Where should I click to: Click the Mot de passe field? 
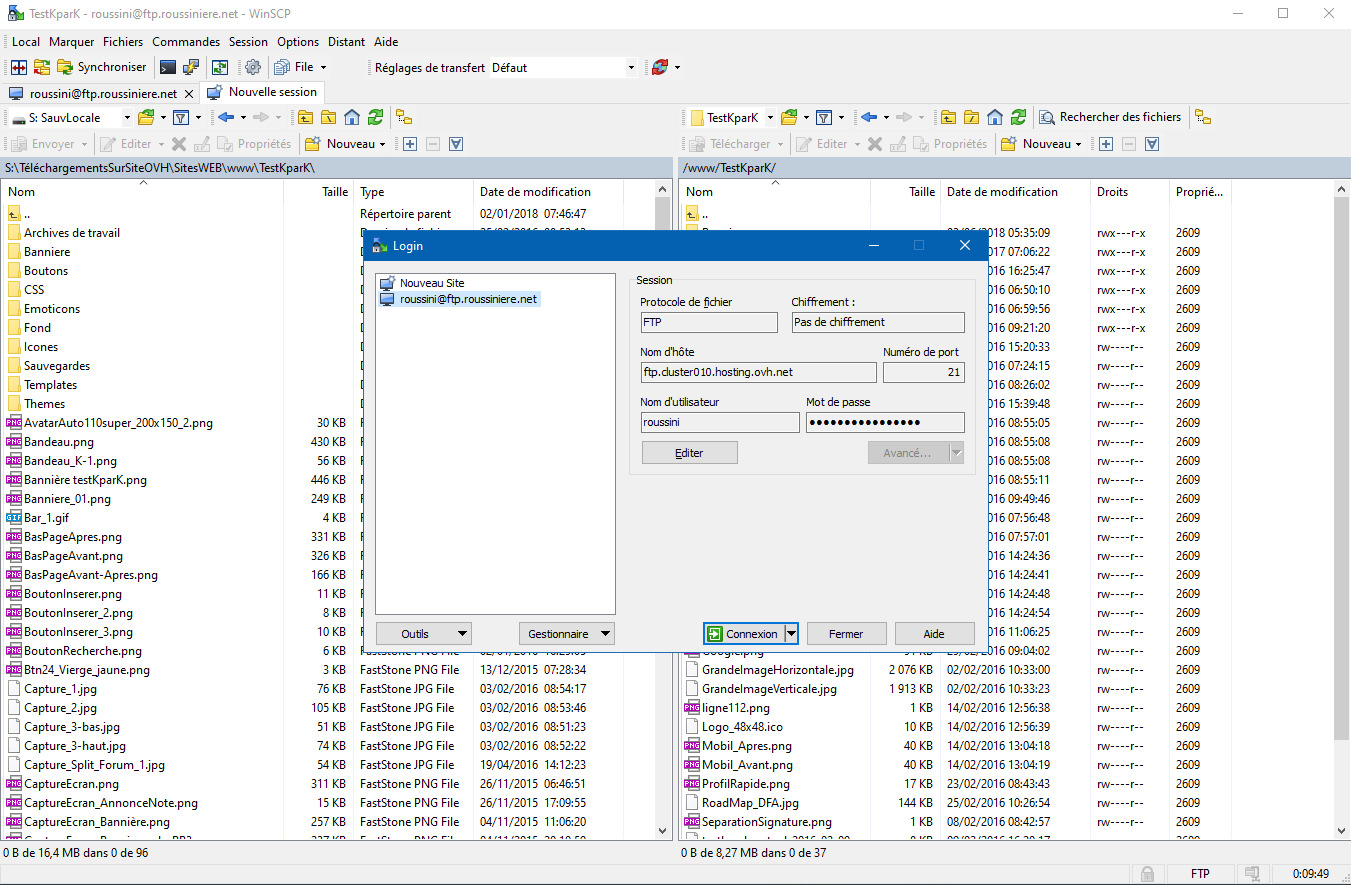coord(885,422)
